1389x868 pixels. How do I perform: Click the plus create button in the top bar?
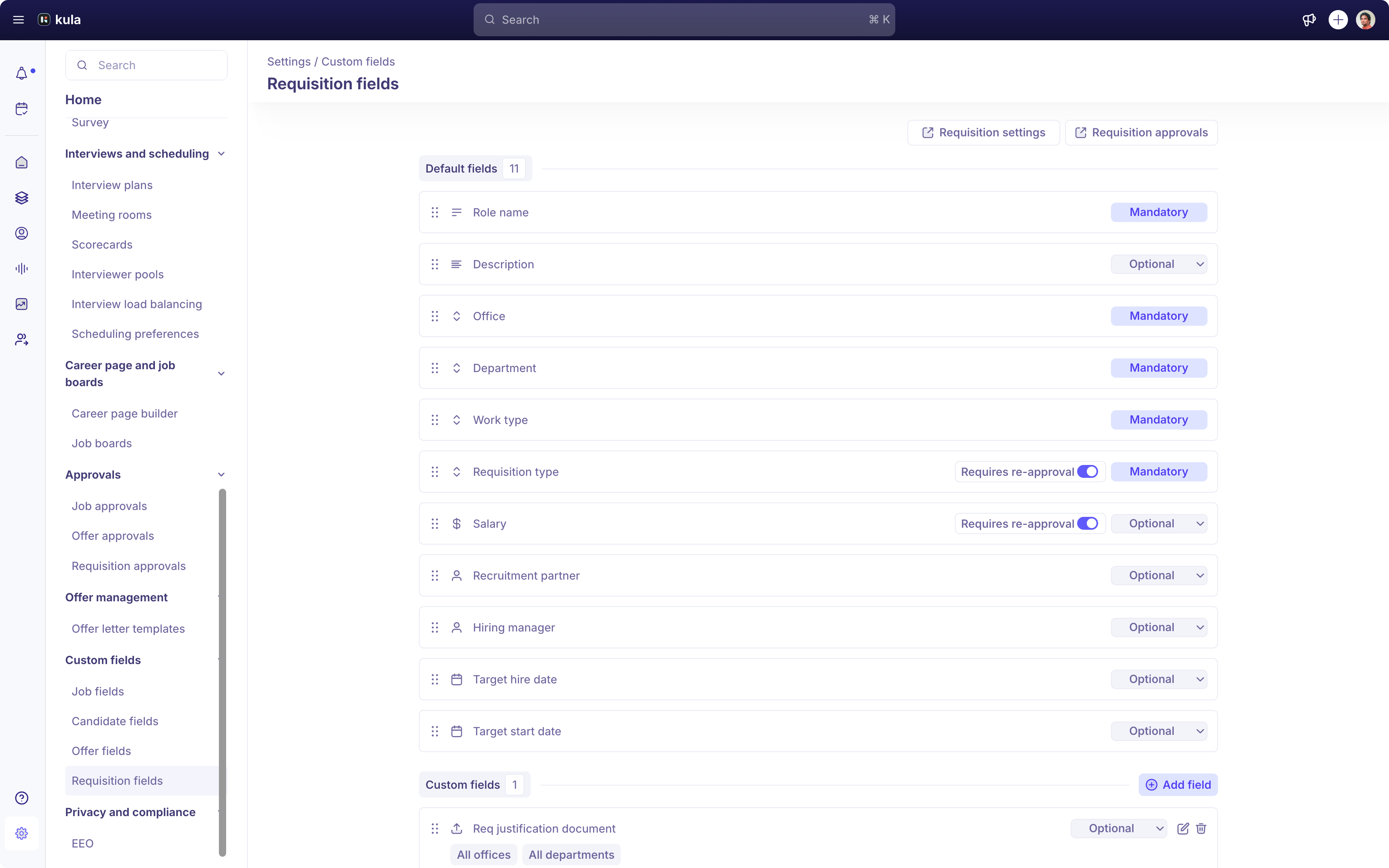coord(1338,19)
